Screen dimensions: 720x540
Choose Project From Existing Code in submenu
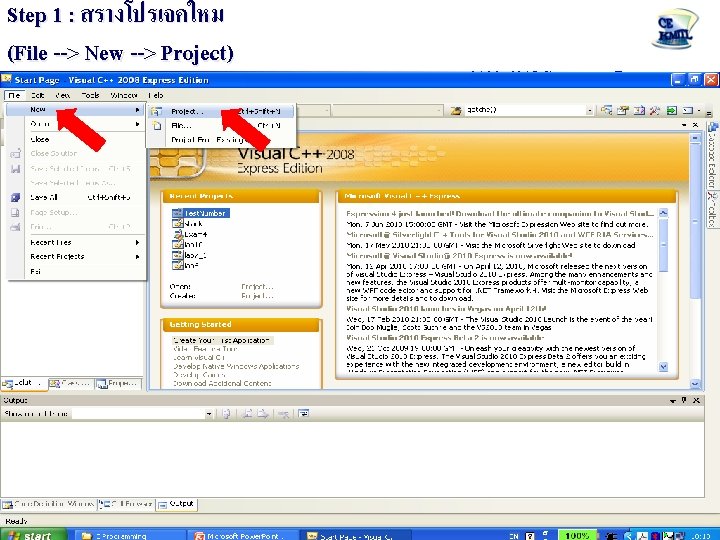click(221, 140)
